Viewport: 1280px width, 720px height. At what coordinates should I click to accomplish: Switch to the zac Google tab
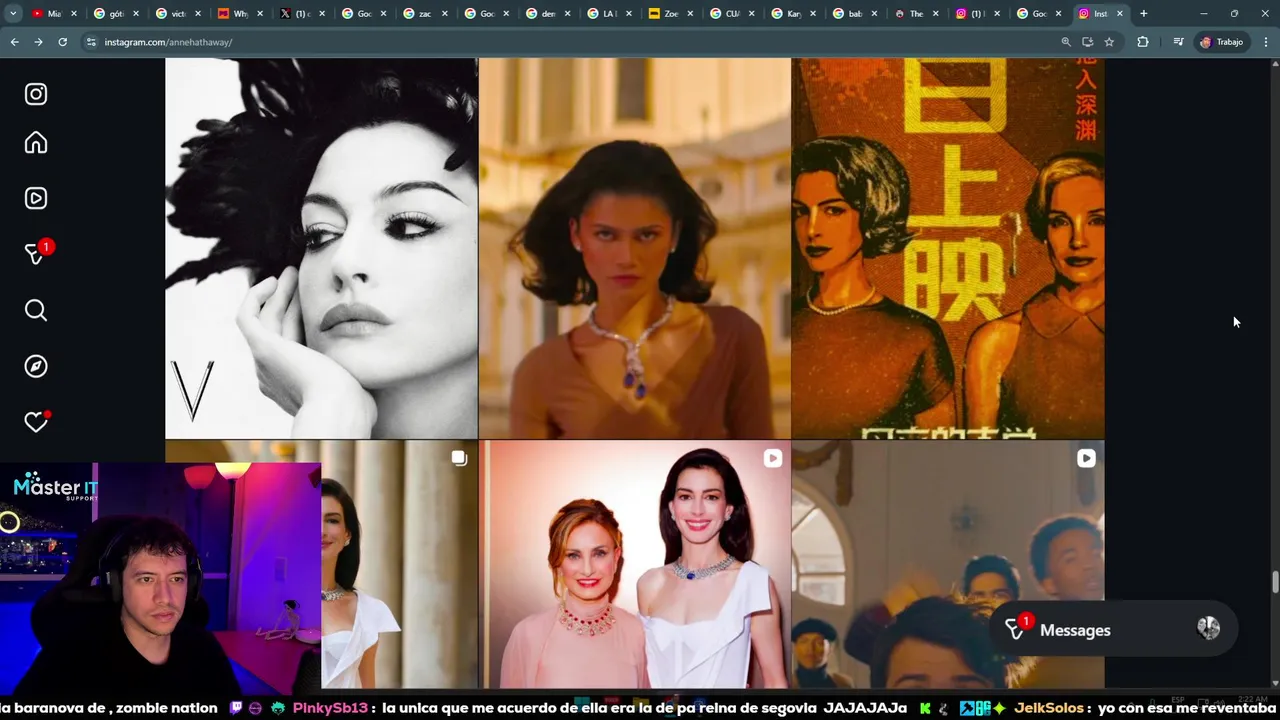pos(424,14)
